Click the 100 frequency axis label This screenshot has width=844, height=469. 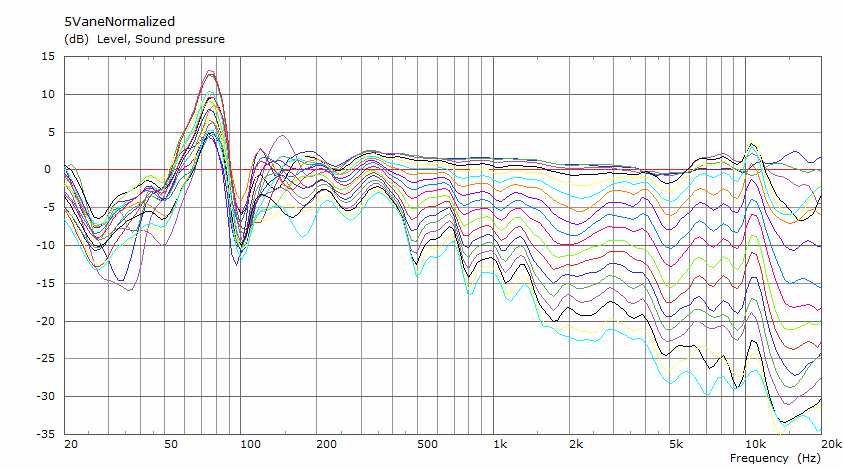tap(250, 444)
